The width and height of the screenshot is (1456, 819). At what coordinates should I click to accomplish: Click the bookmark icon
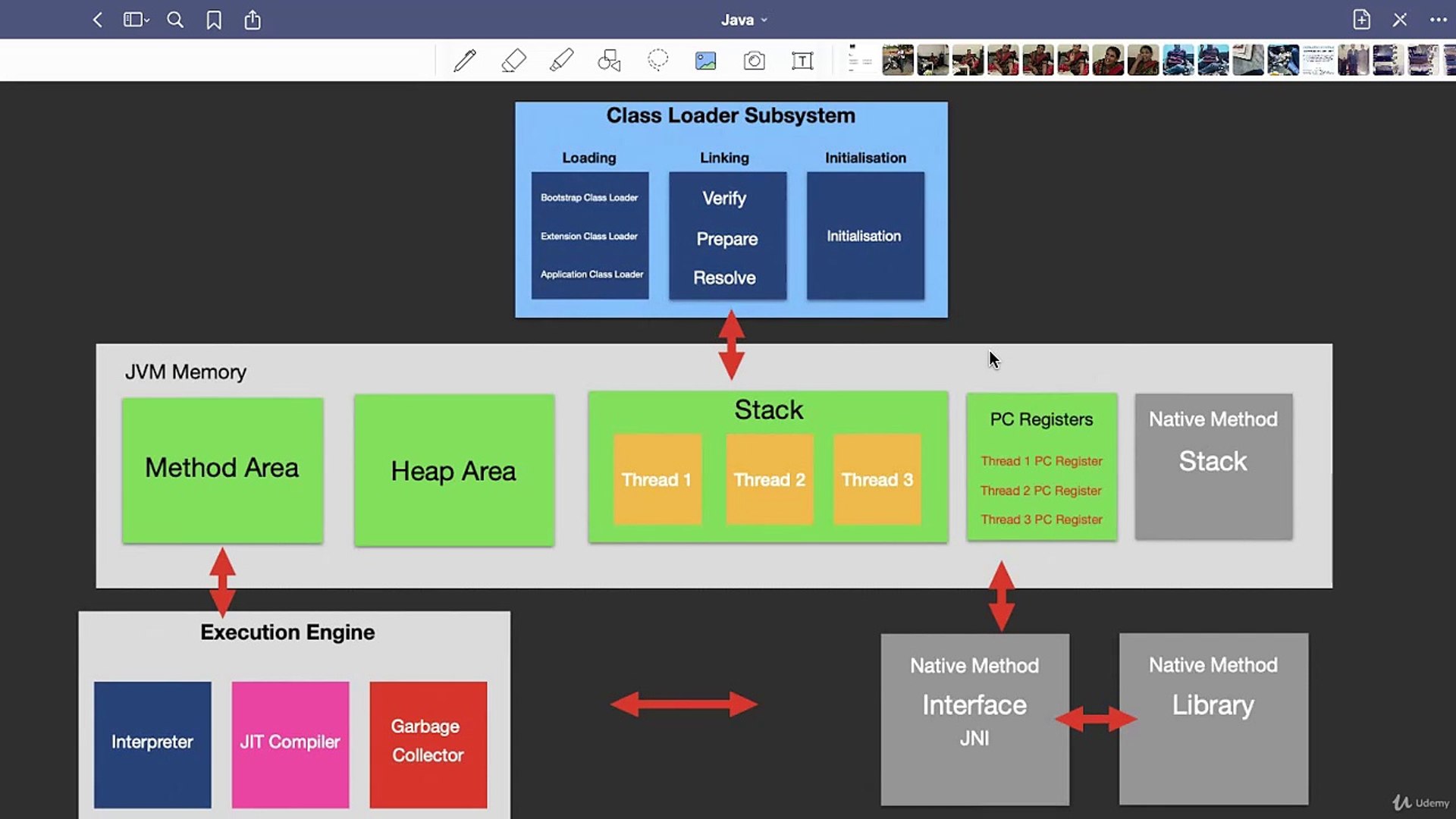[214, 19]
